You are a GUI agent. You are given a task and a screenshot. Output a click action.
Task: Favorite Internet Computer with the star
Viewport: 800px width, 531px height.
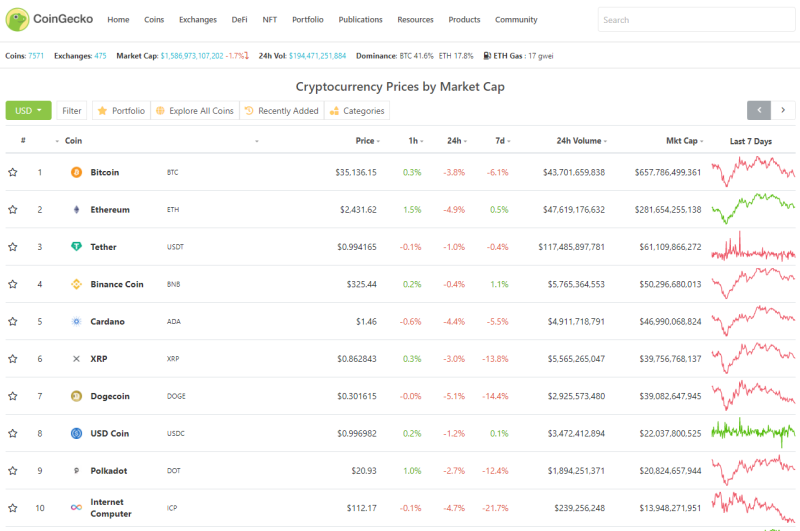13,508
